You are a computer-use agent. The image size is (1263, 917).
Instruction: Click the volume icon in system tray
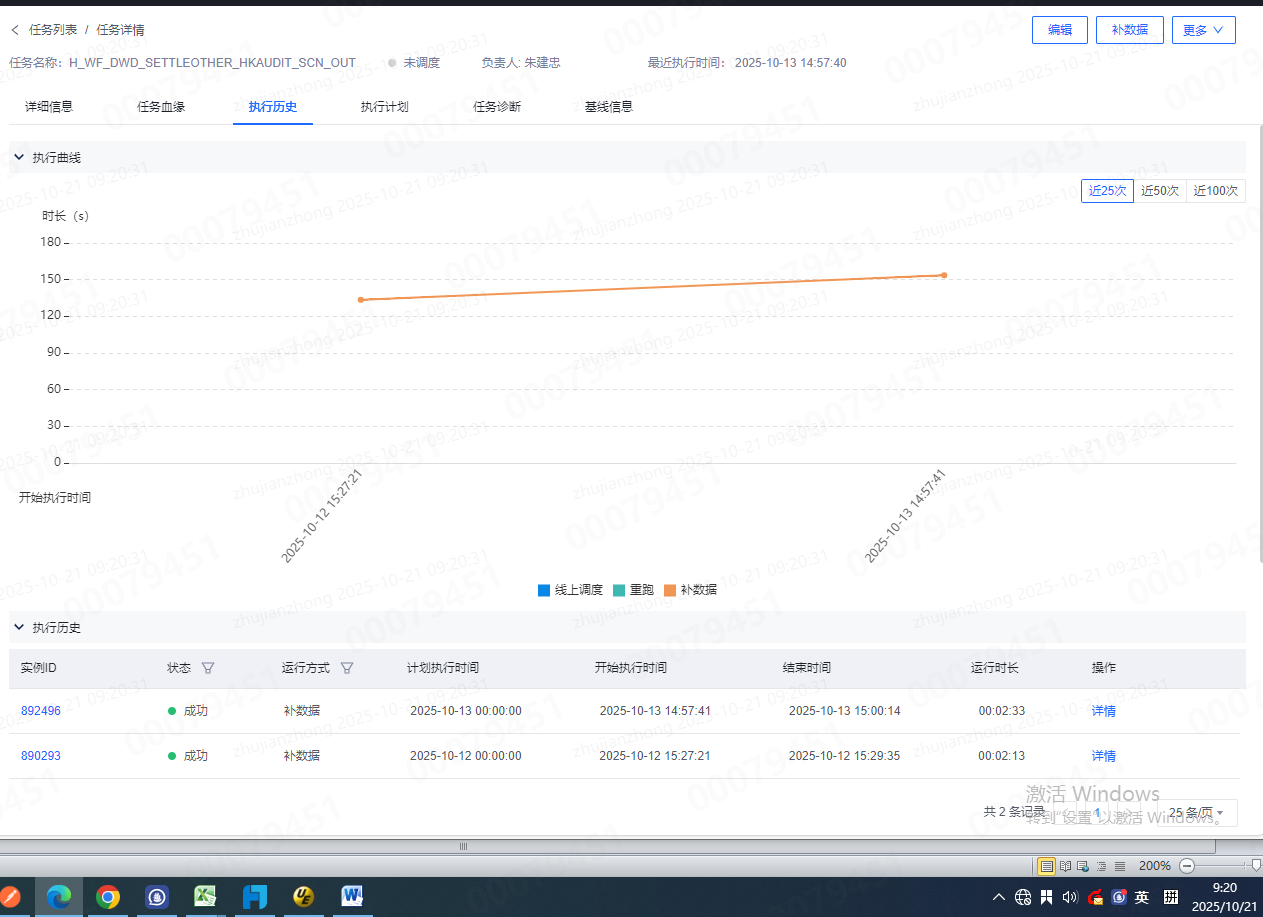point(1069,897)
